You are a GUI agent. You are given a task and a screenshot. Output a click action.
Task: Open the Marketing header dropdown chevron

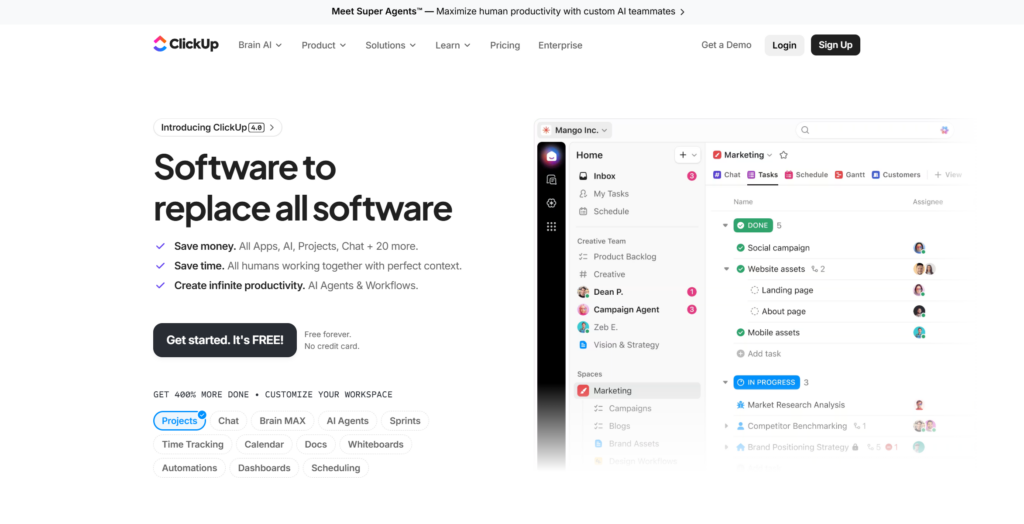(x=769, y=155)
